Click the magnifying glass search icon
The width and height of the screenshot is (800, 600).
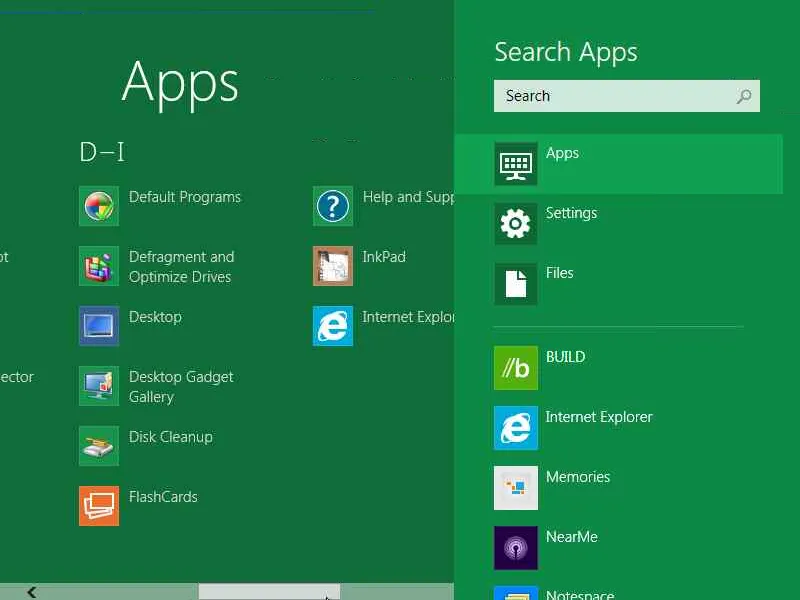pyautogui.click(x=744, y=96)
